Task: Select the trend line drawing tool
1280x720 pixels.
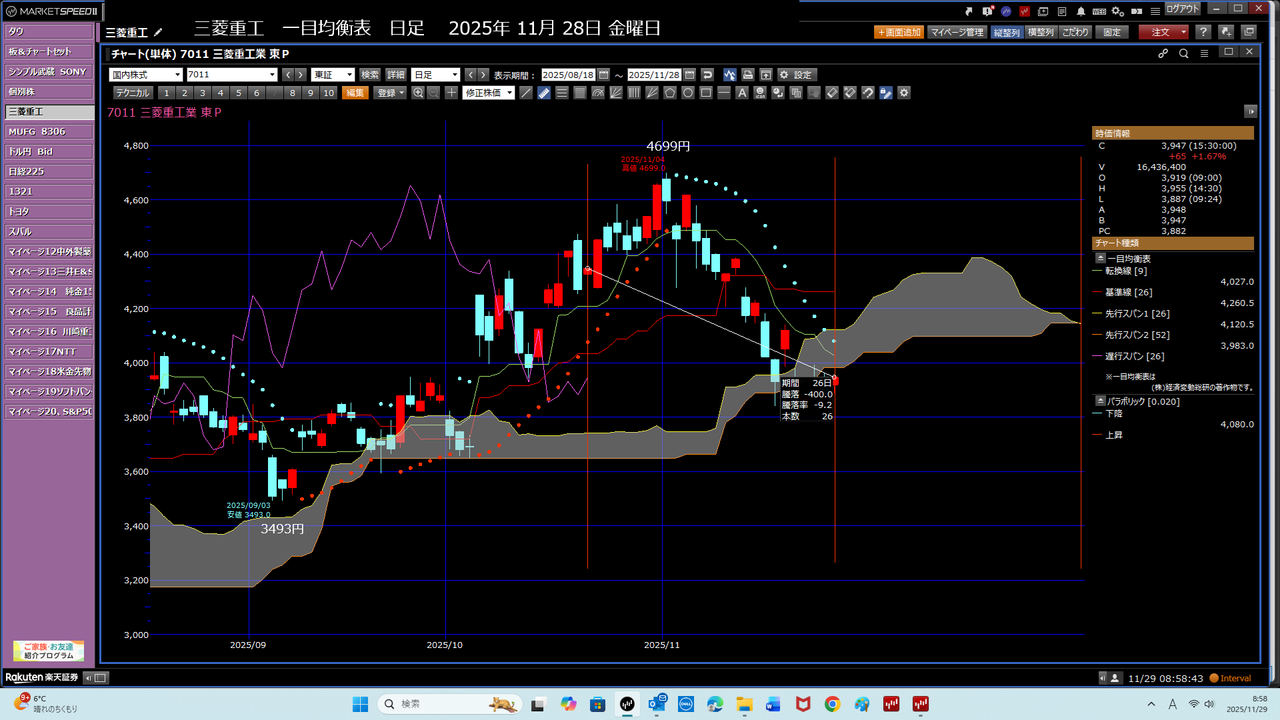Action: (527, 93)
